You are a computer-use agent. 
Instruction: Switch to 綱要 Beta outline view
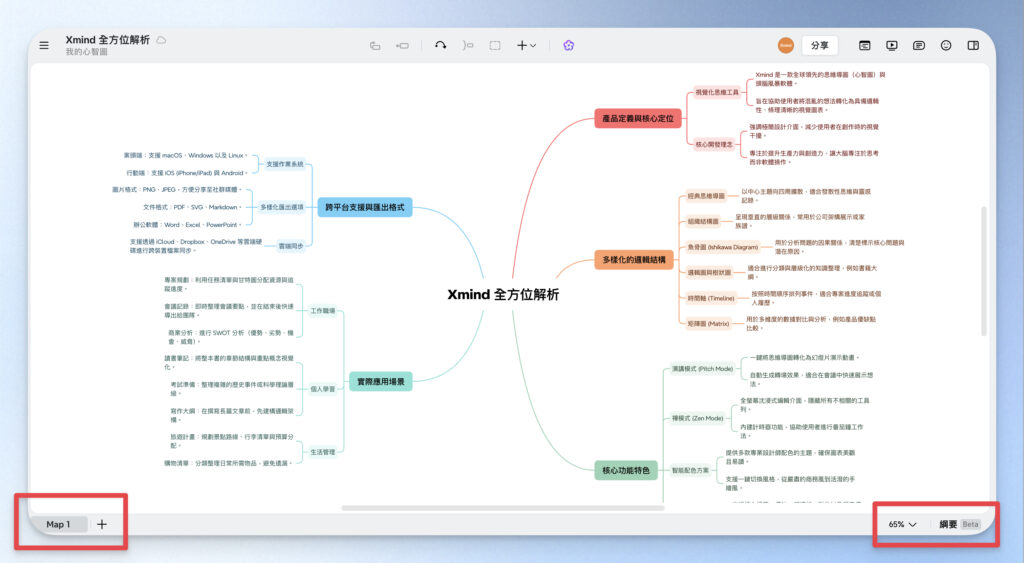coord(959,524)
